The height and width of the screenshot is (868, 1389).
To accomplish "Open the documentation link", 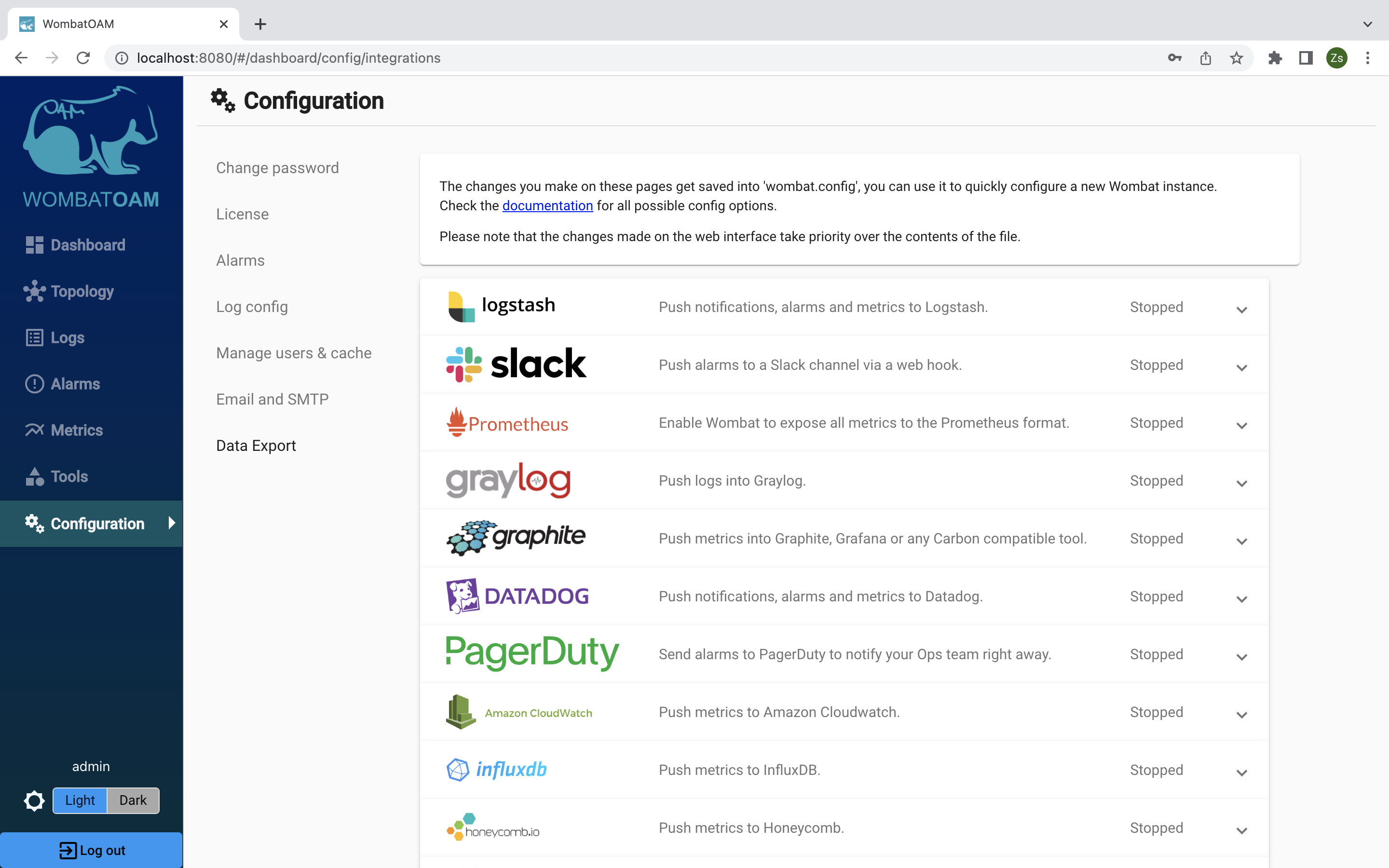I will pos(547,205).
